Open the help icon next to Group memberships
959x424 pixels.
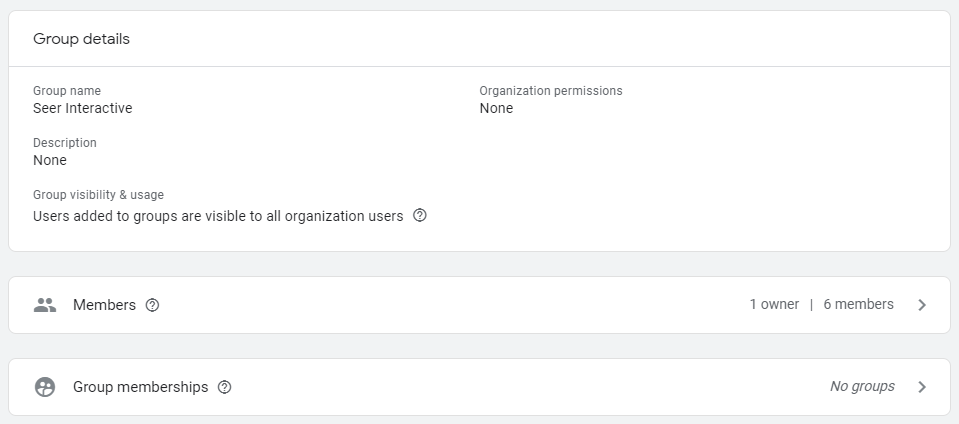pyautogui.click(x=224, y=387)
